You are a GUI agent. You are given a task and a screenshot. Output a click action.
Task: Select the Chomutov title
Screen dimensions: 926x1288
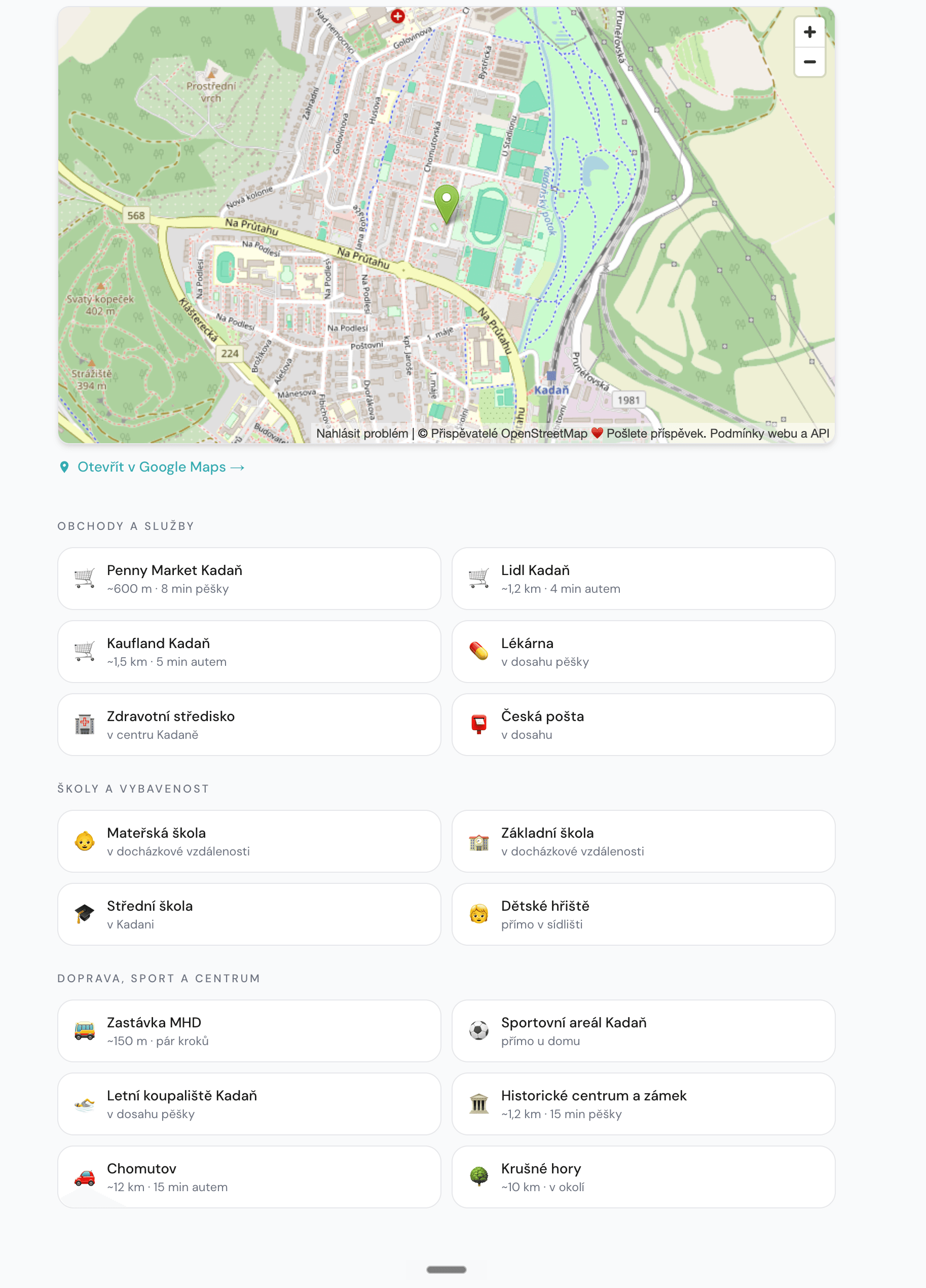point(141,1169)
